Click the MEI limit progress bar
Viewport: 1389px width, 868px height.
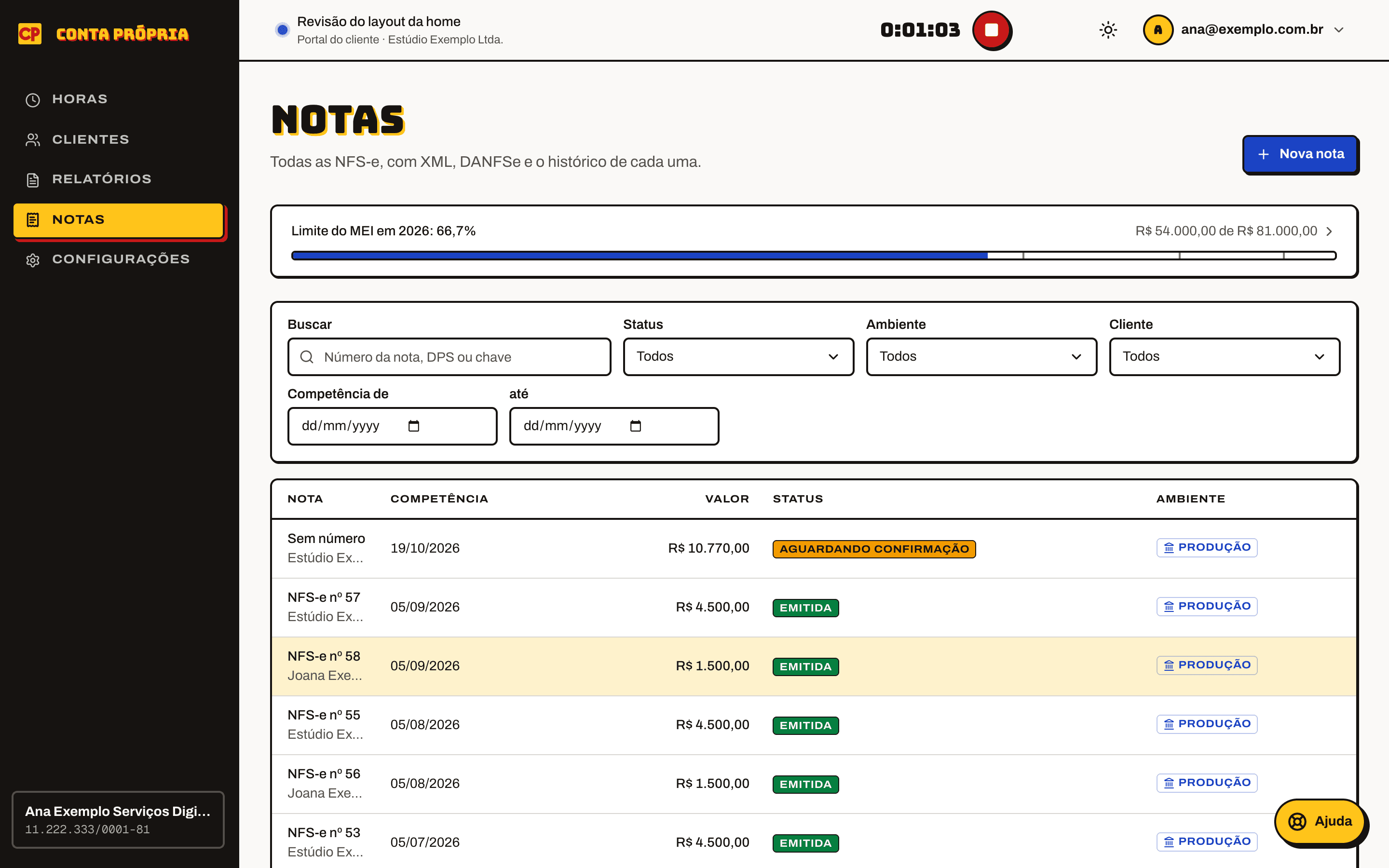[814, 256]
